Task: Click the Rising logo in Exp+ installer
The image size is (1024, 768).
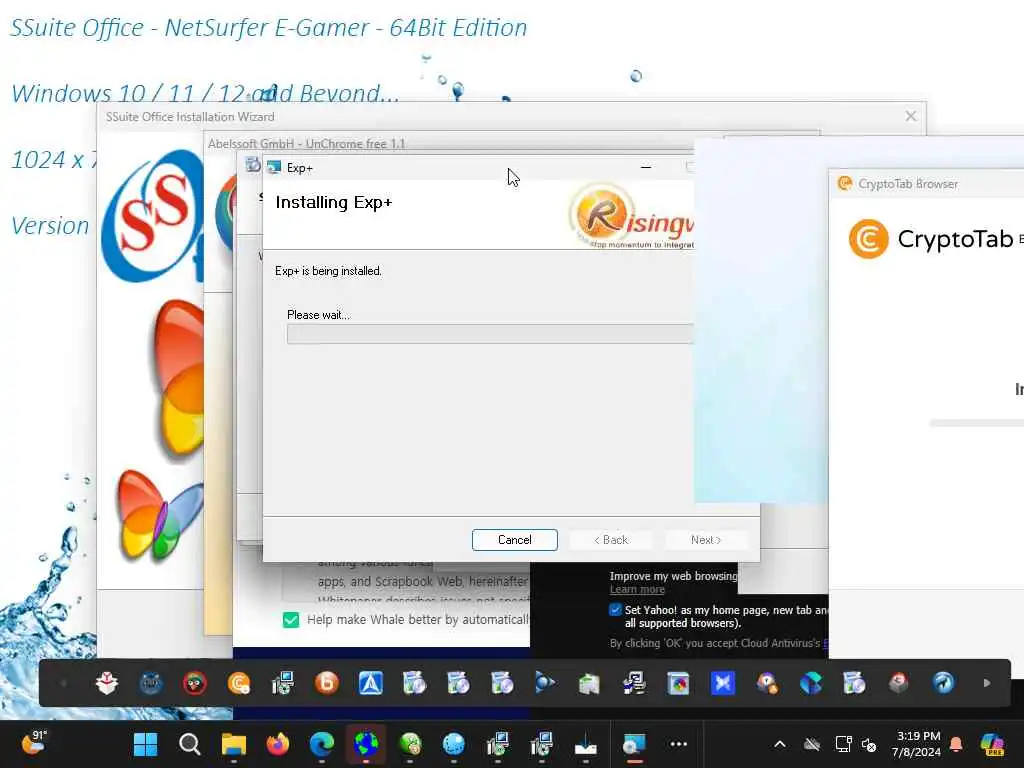Action: 630,217
